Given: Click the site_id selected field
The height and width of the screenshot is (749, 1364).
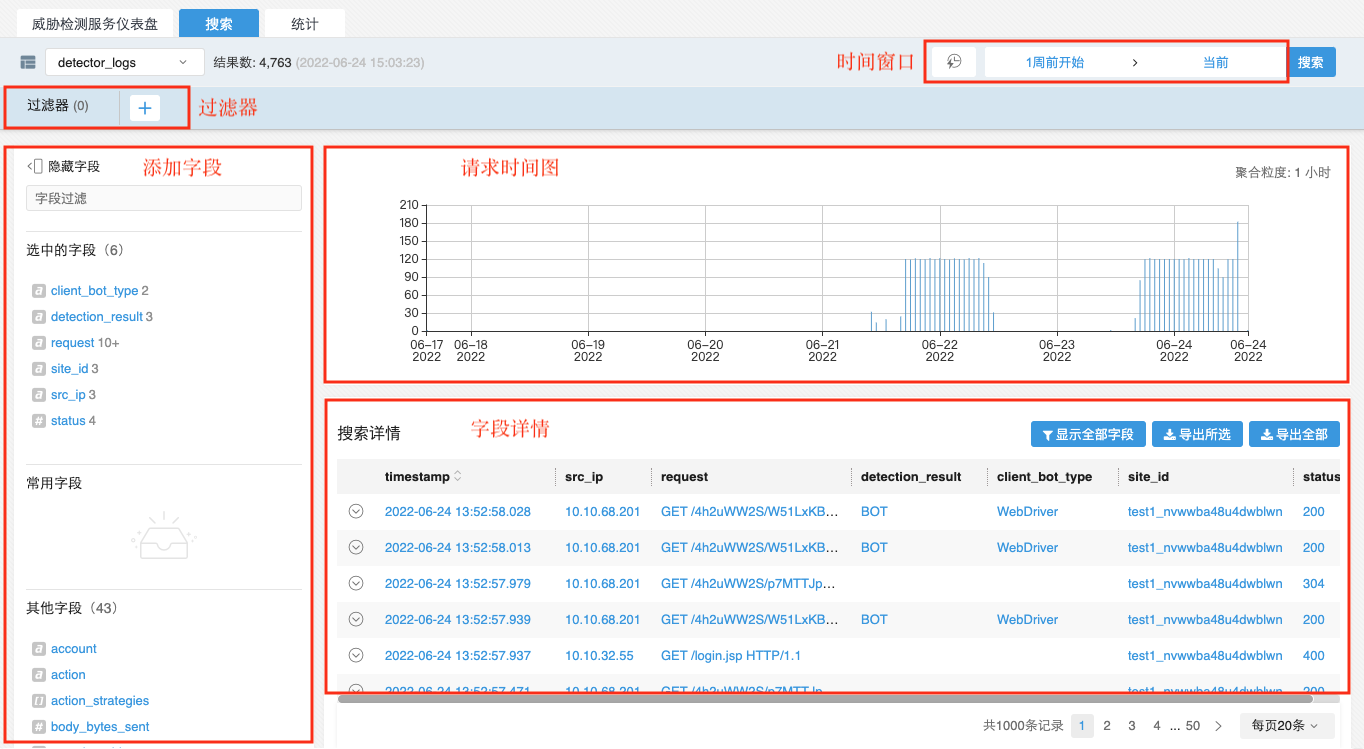Looking at the screenshot, I should [70, 369].
